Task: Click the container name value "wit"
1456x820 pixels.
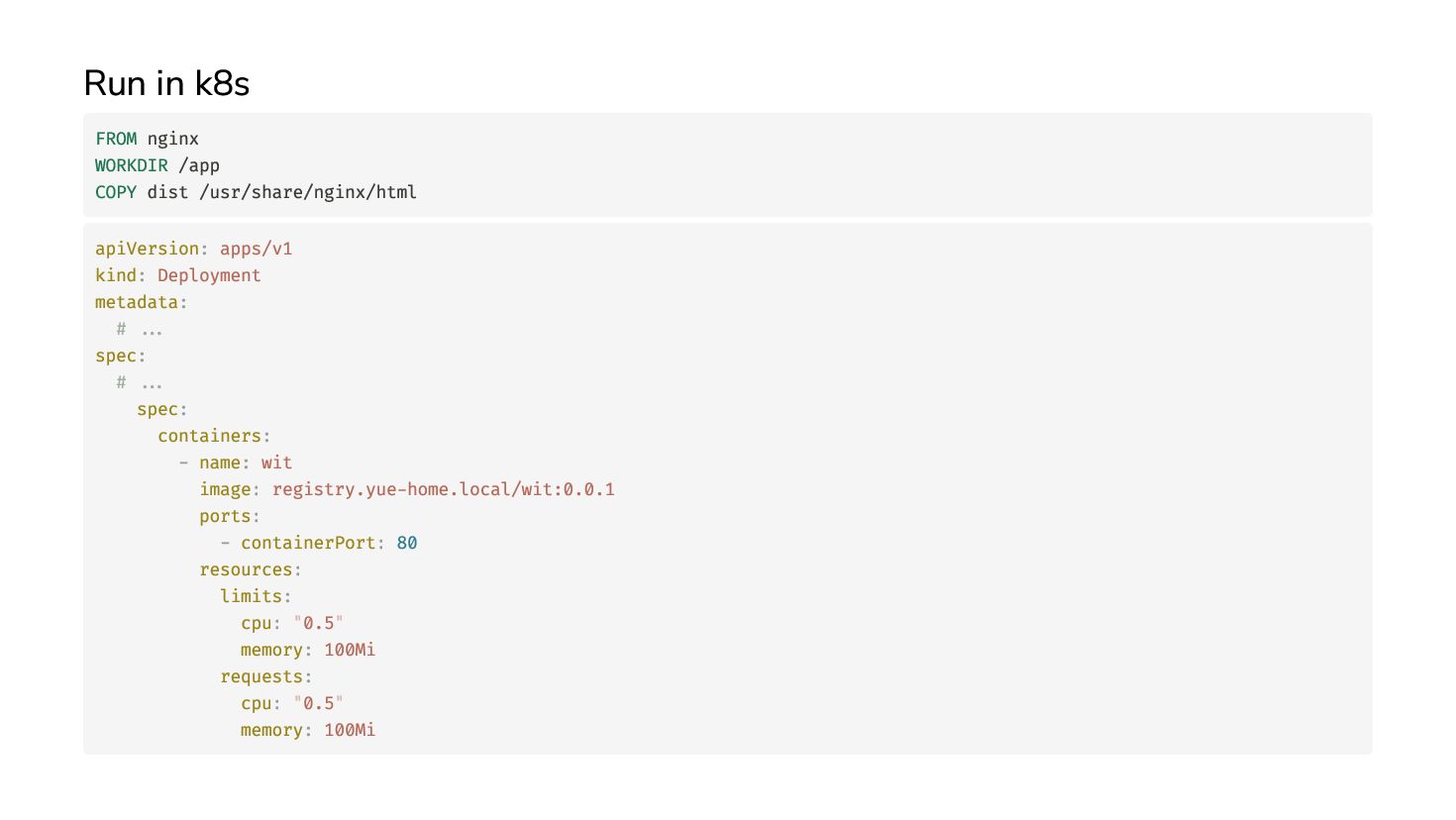Action: pyautogui.click(x=276, y=462)
